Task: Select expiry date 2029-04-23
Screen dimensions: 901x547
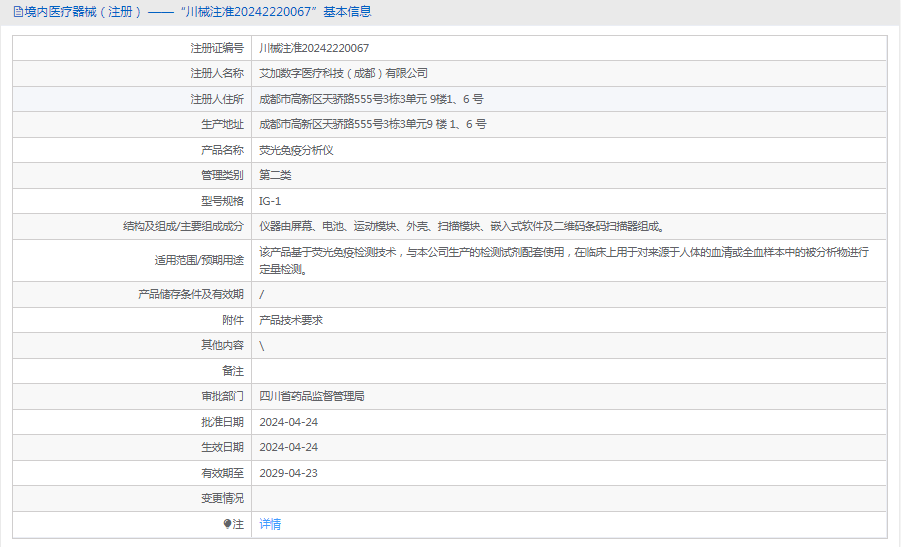Action: [x=288, y=473]
